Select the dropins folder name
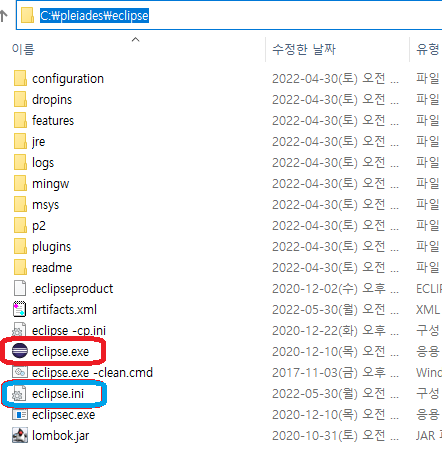 52,100
